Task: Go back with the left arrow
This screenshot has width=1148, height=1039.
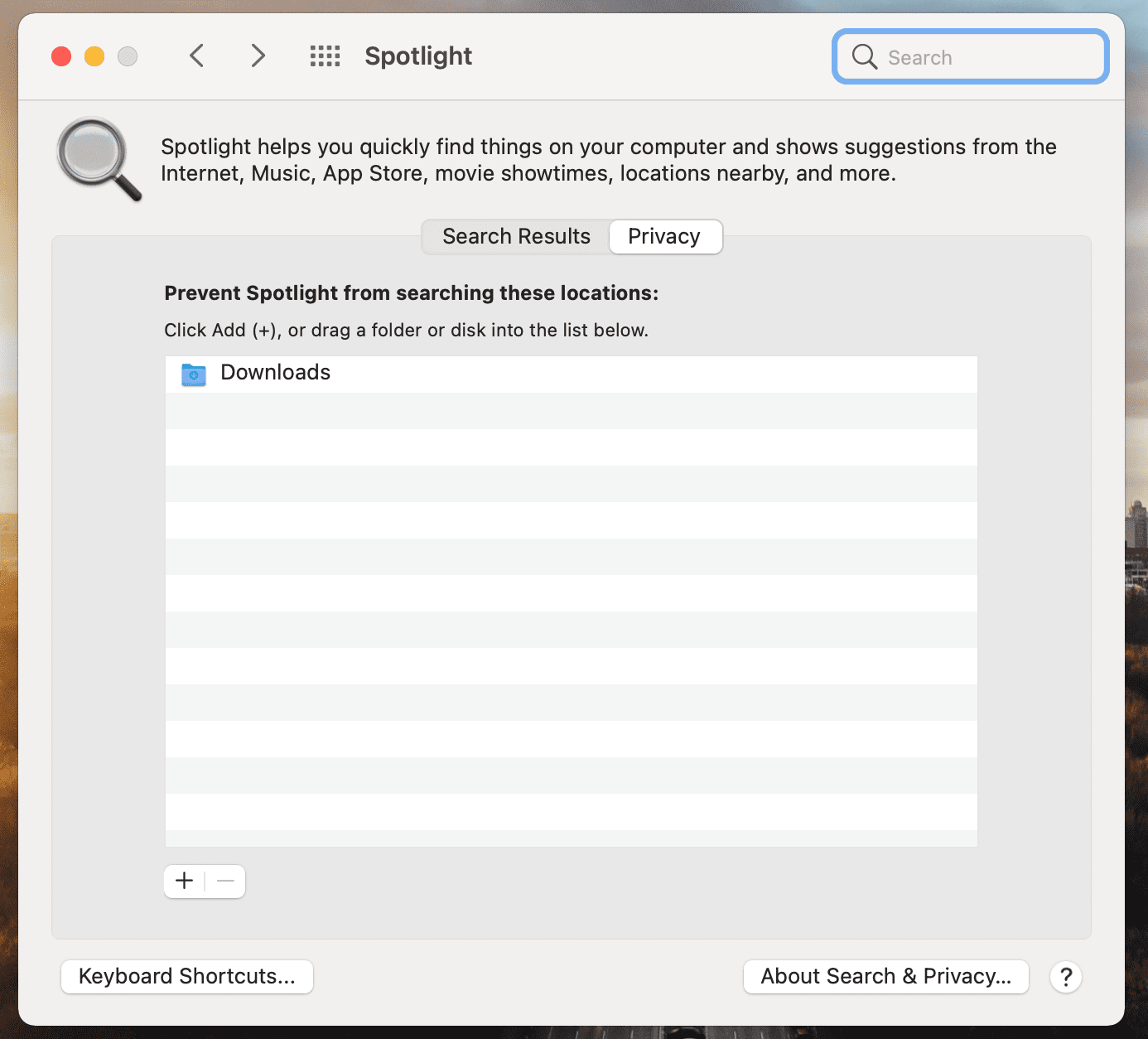Action: tap(196, 56)
